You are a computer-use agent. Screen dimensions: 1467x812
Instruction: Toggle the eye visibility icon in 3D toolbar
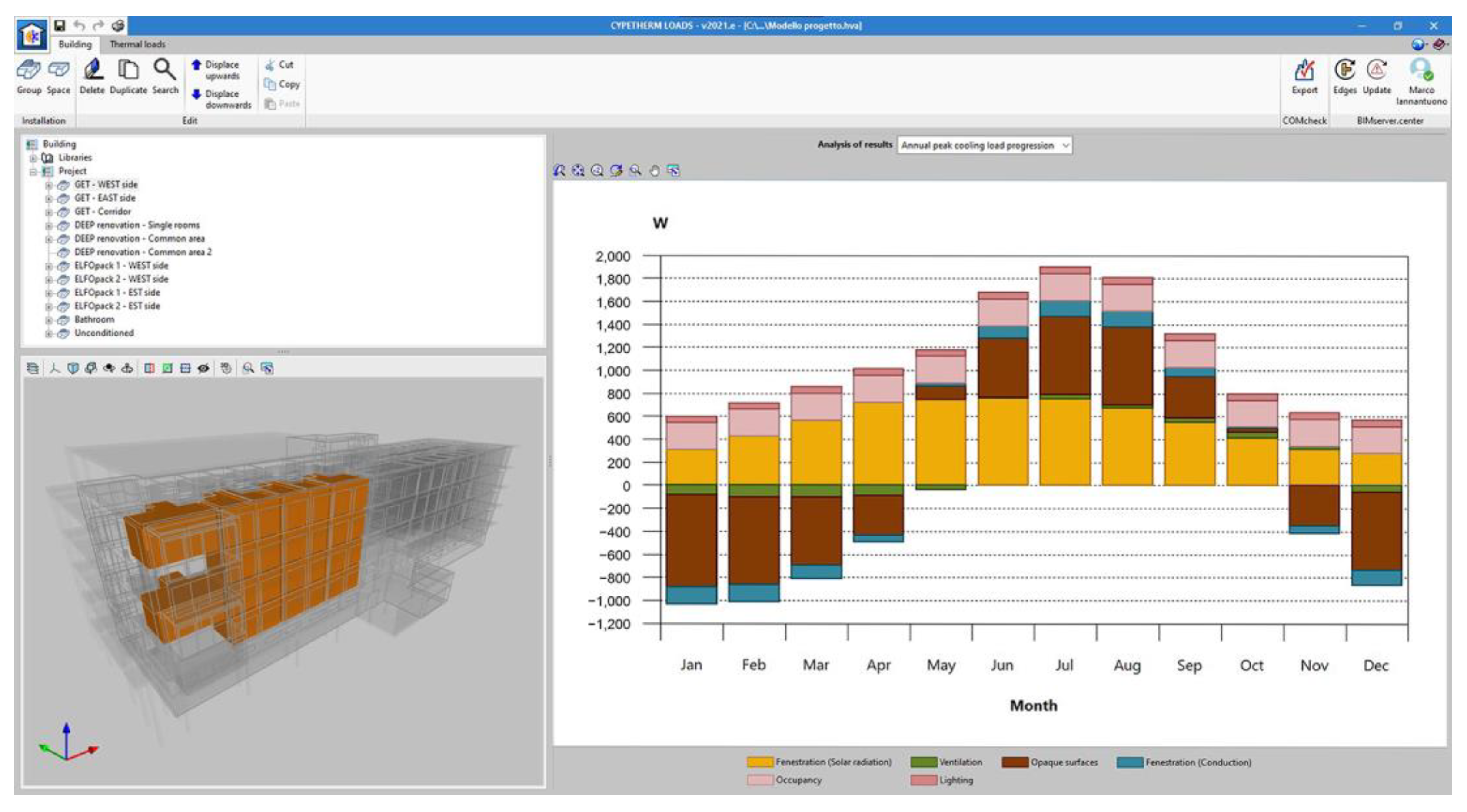(x=203, y=369)
